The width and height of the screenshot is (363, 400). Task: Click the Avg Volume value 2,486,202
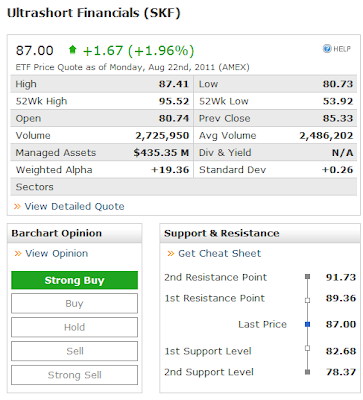326,136
